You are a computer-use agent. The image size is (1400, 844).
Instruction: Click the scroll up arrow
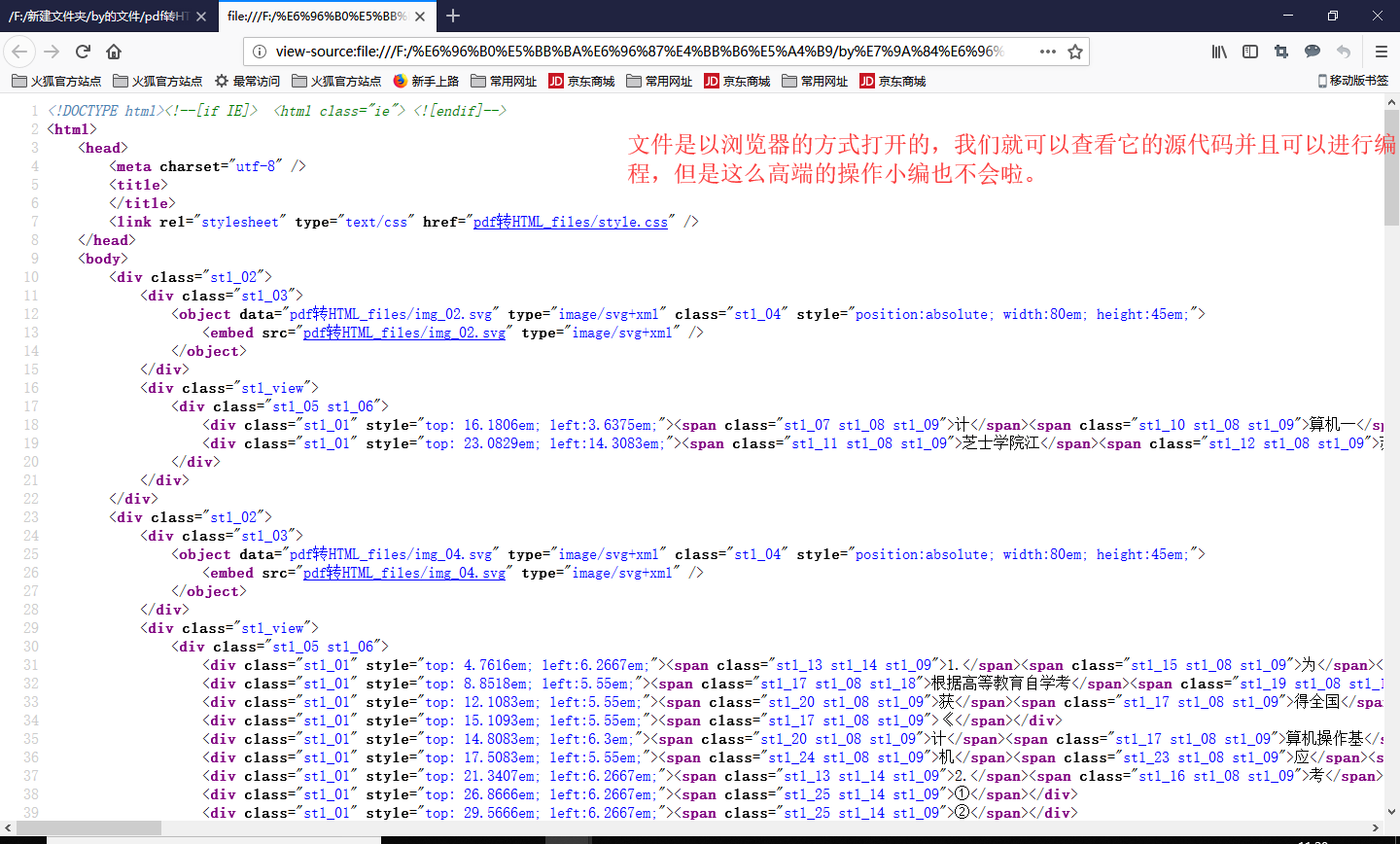pyautogui.click(x=1391, y=101)
